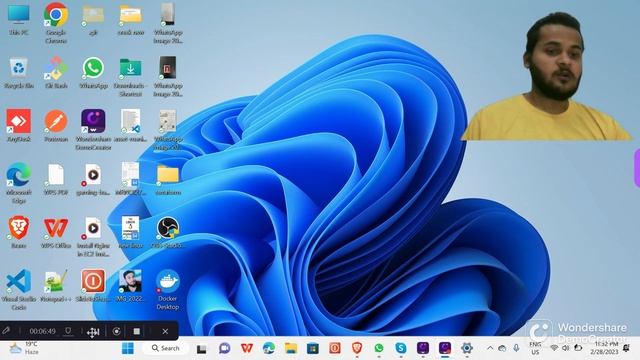Open the notification bell in the tray
Viewport: 640px width, 360px height.
click(x=626, y=348)
